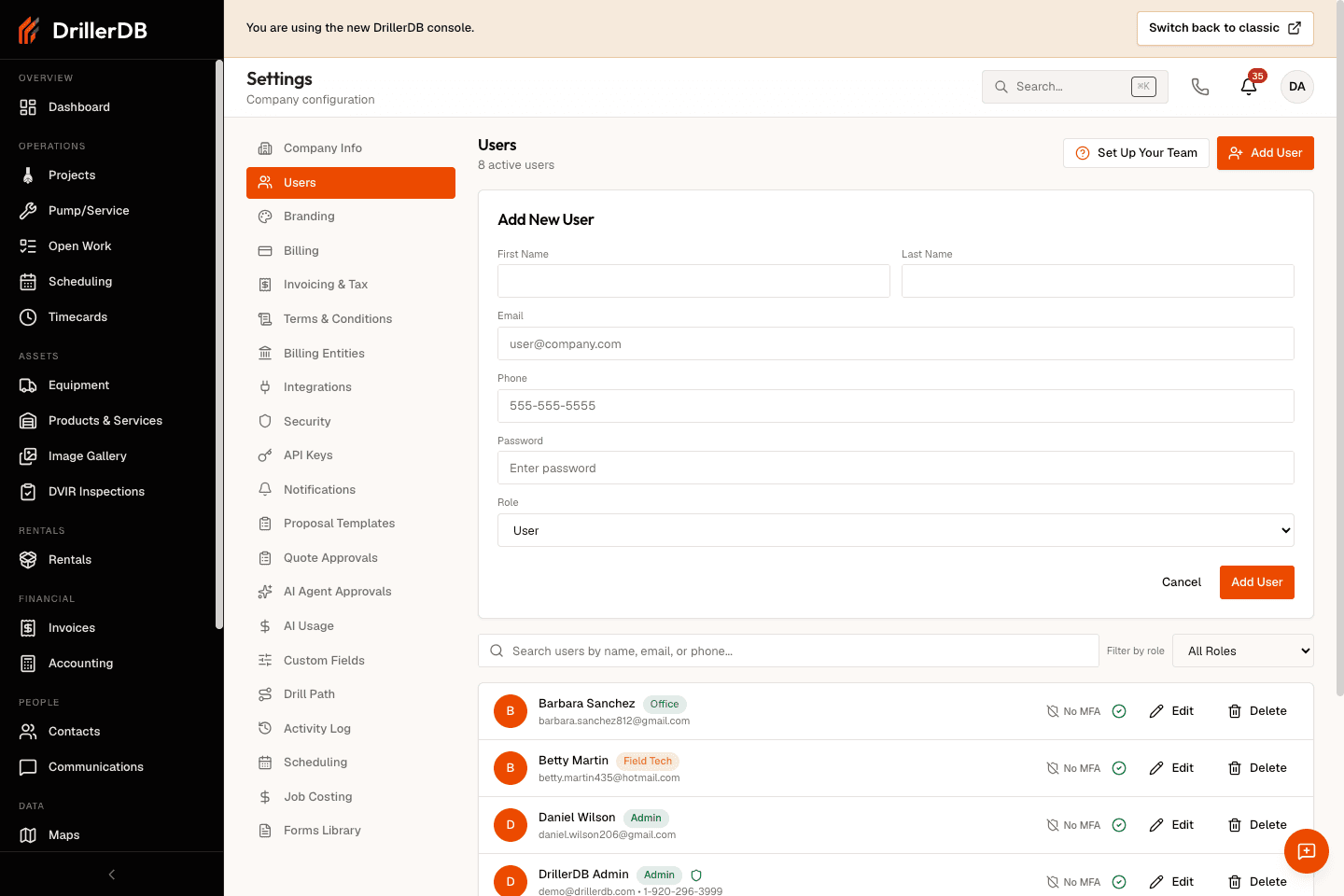1344x896 pixels.
Task: Click the sidebar vertical scrollbar
Action: (219, 345)
